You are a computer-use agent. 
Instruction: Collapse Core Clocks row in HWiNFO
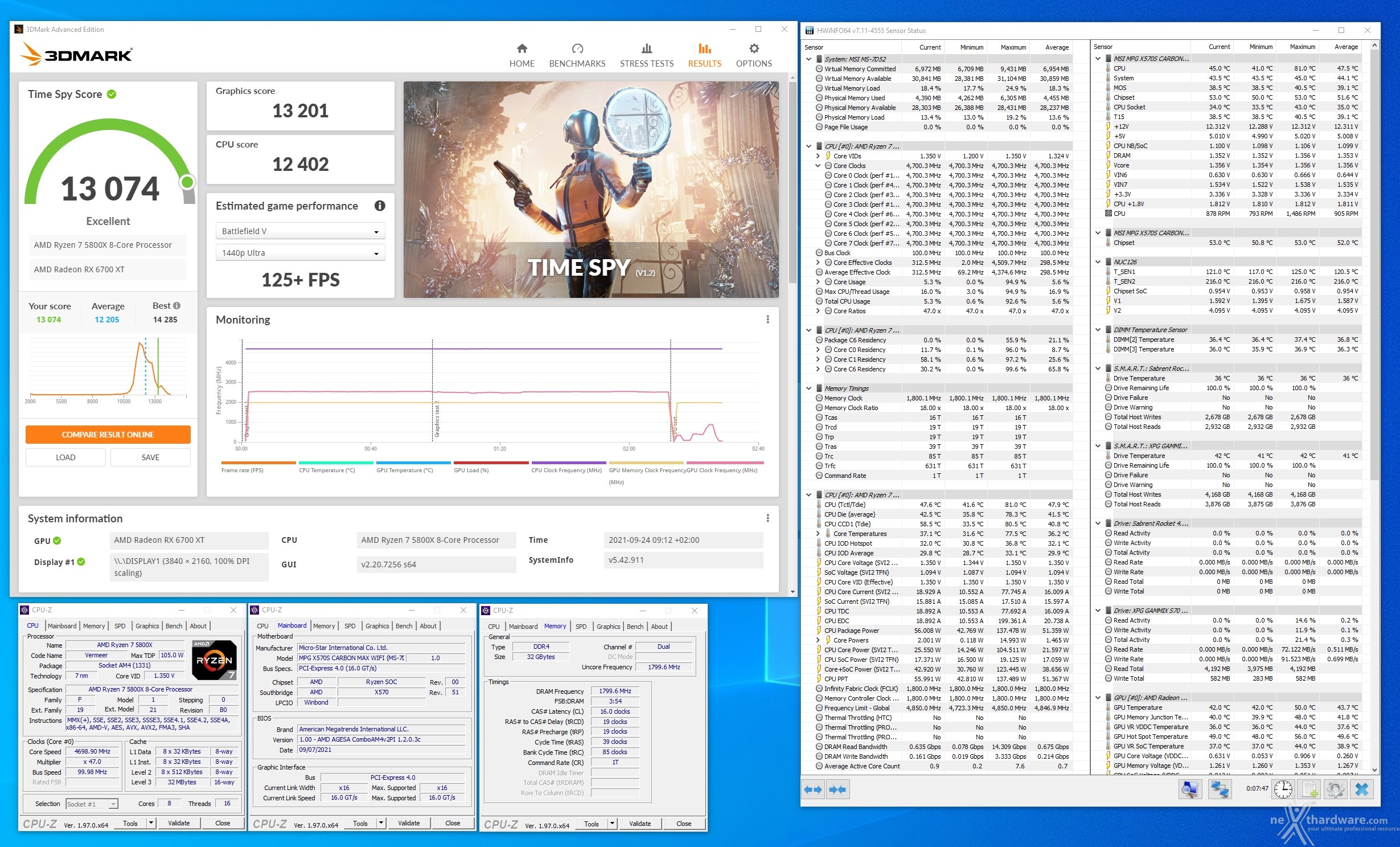(x=818, y=166)
